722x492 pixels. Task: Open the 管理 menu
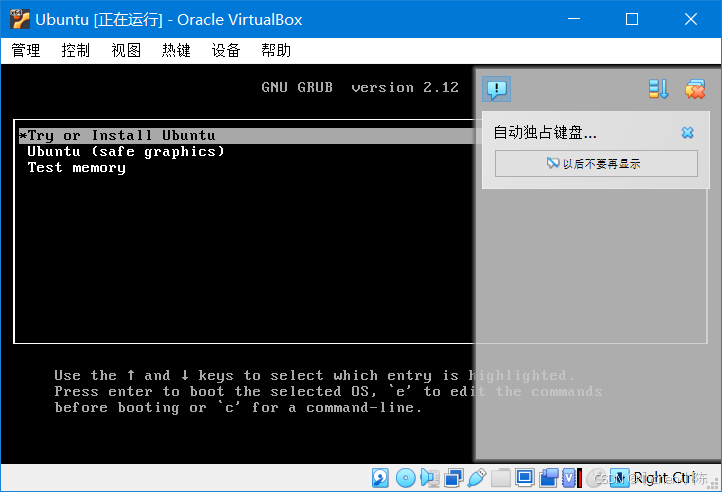tap(26, 50)
